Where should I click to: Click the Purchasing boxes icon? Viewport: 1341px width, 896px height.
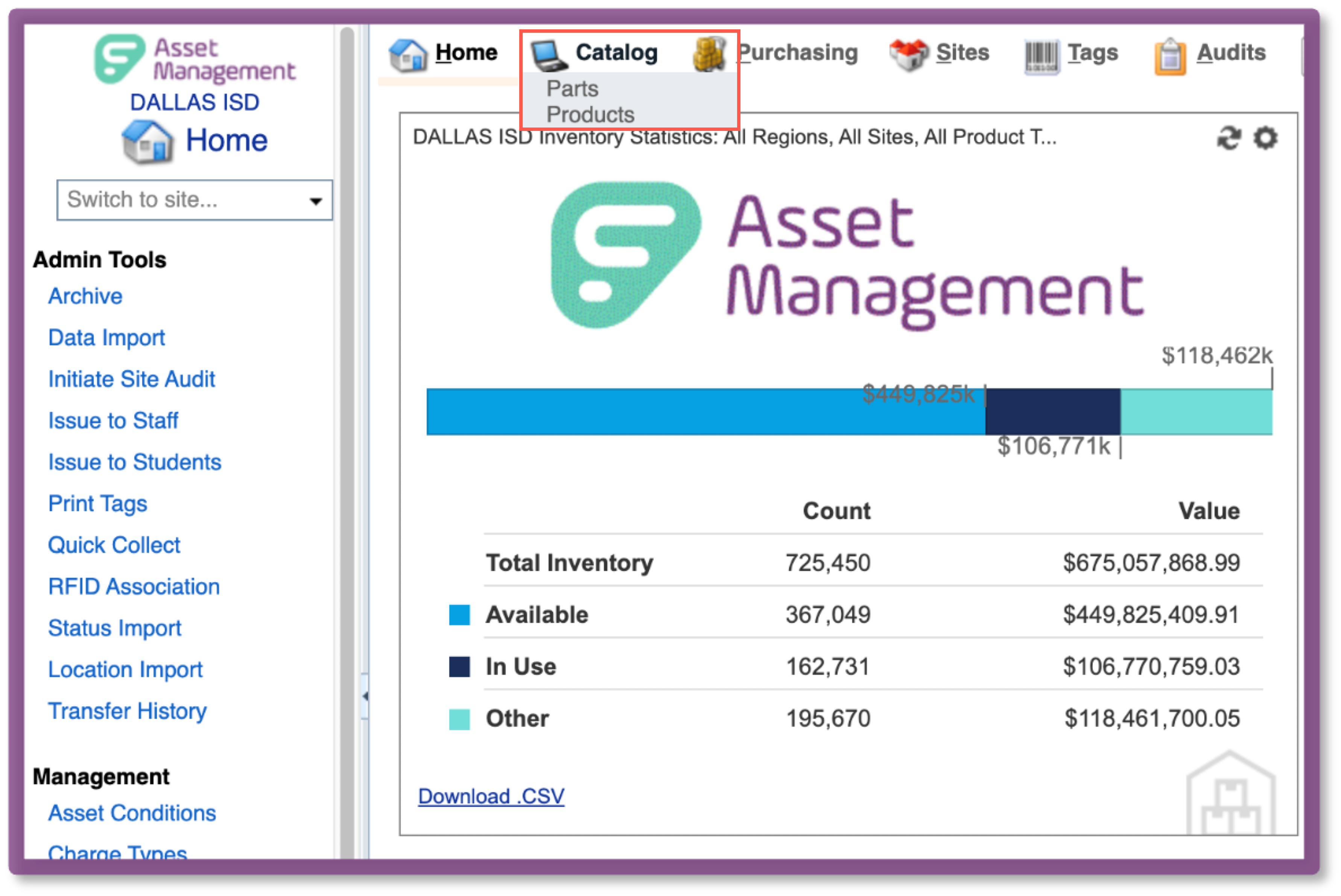(709, 54)
